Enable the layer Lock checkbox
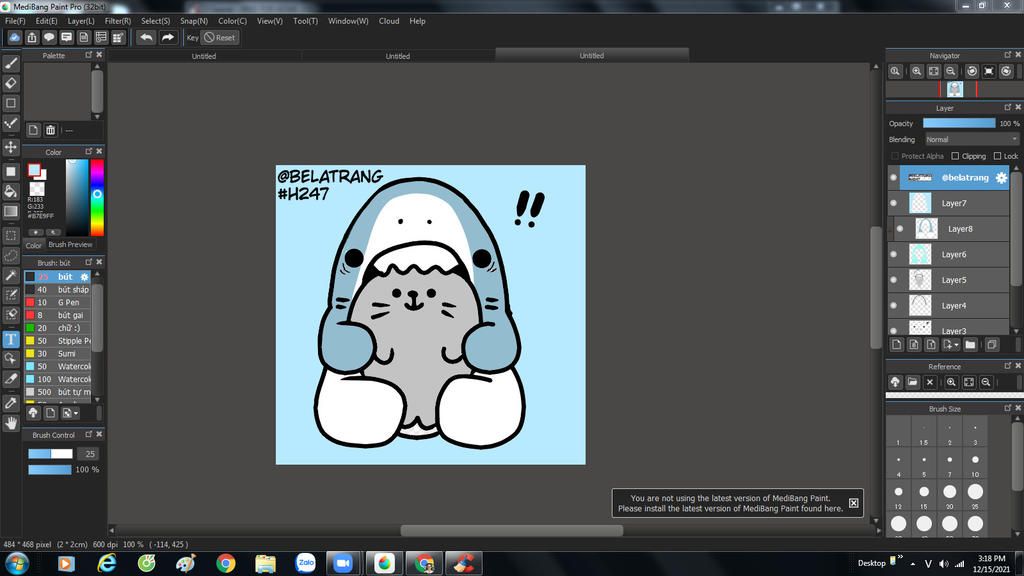 tap(997, 156)
